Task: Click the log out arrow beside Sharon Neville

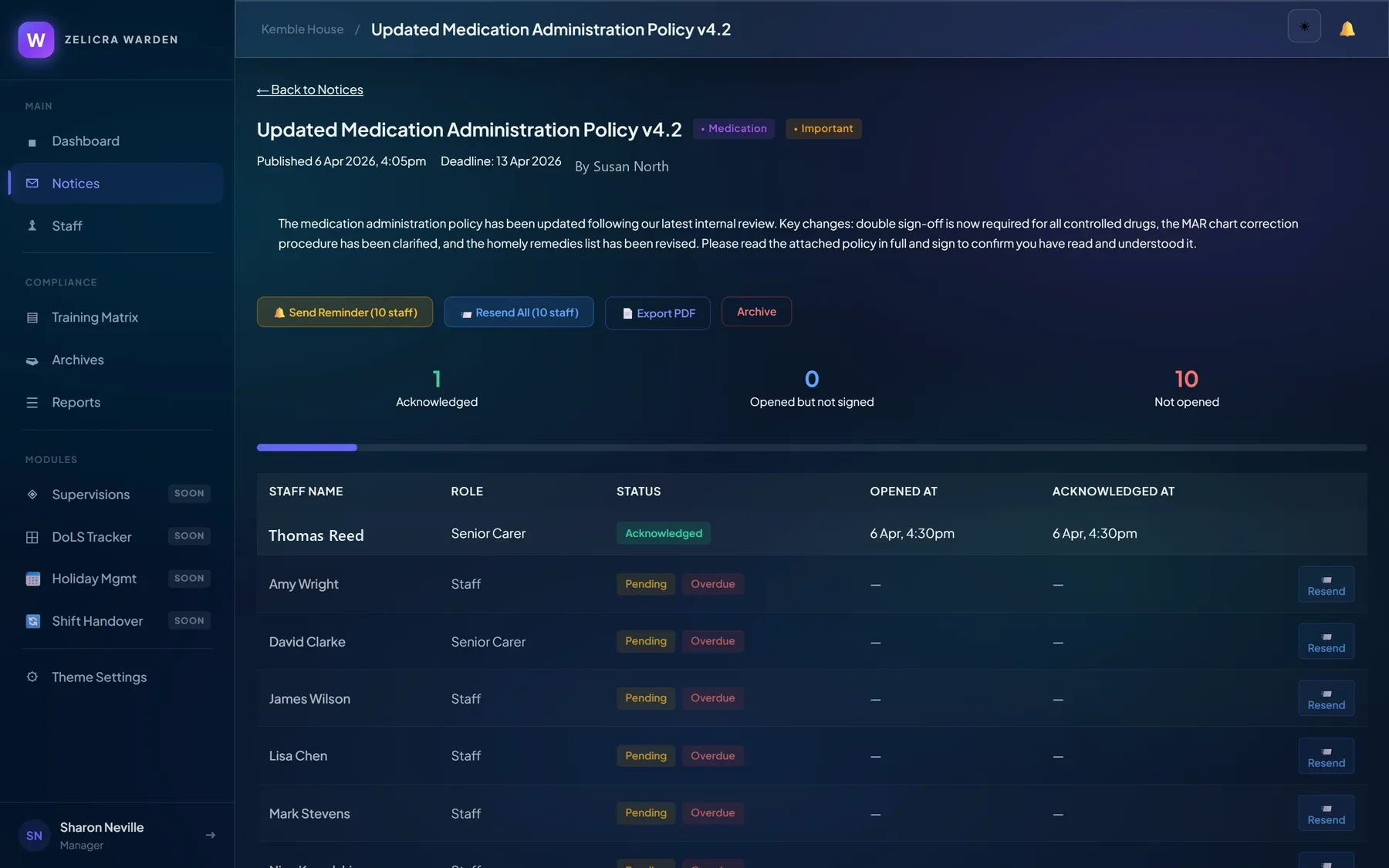Action: (x=210, y=835)
